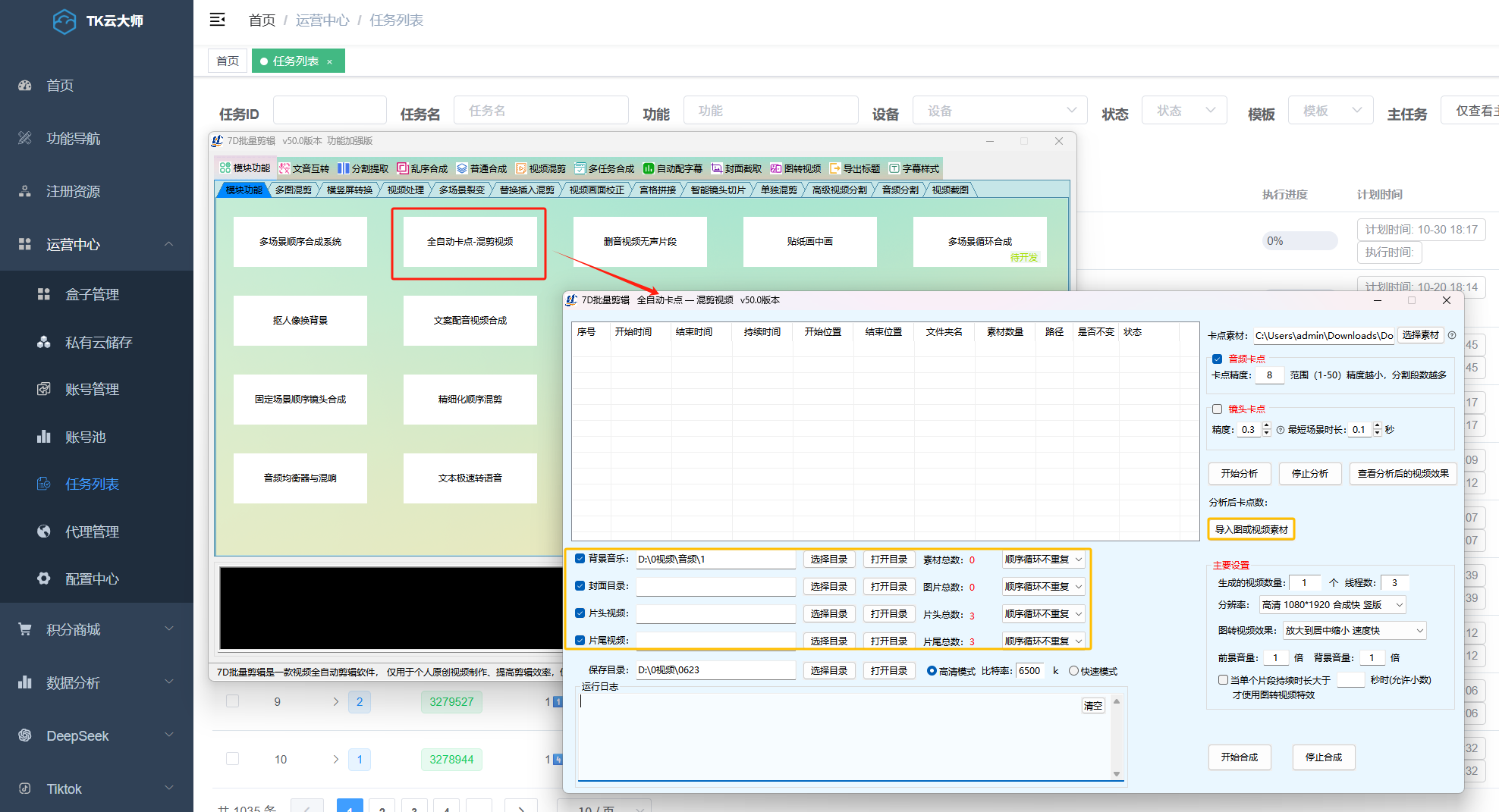The width and height of the screenshot is (1499, 812).
Task: Open the 自动配字幕 toolbar tab
Action: click(672, 168)
